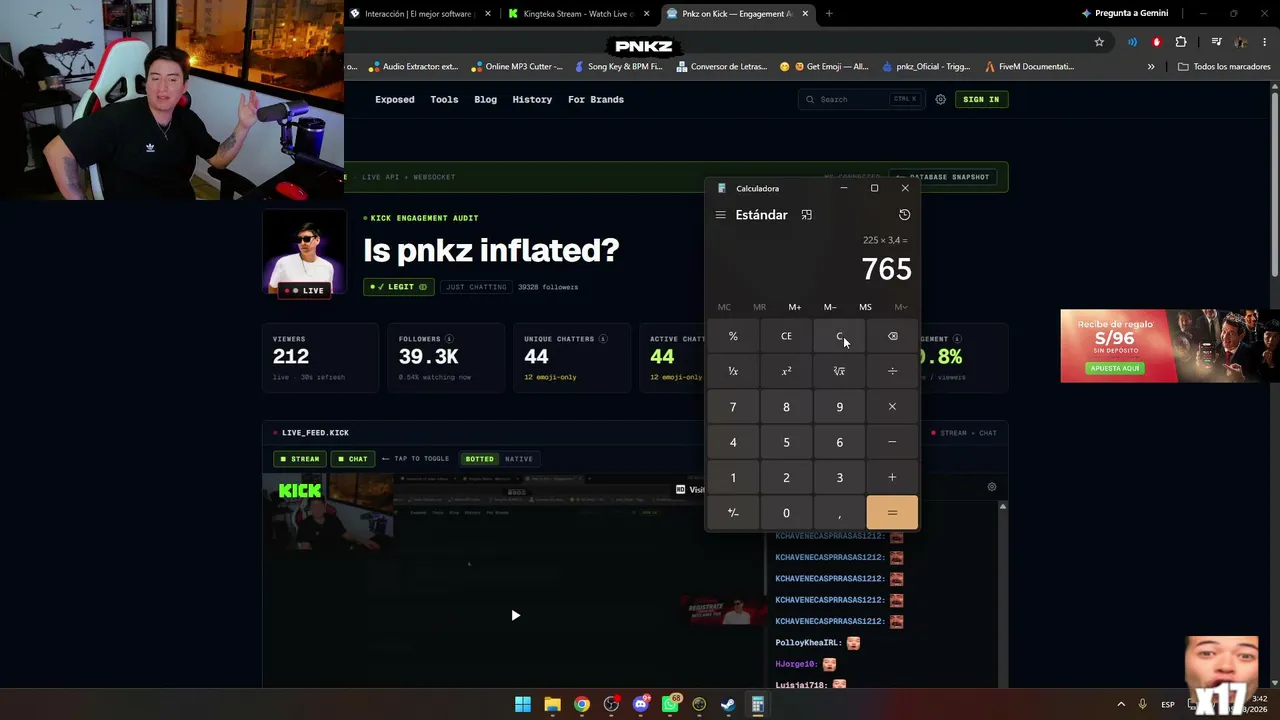Screen dimensions: 1280x720
Task: Click the LEGIT status badge
Action: tap(399, 287)
